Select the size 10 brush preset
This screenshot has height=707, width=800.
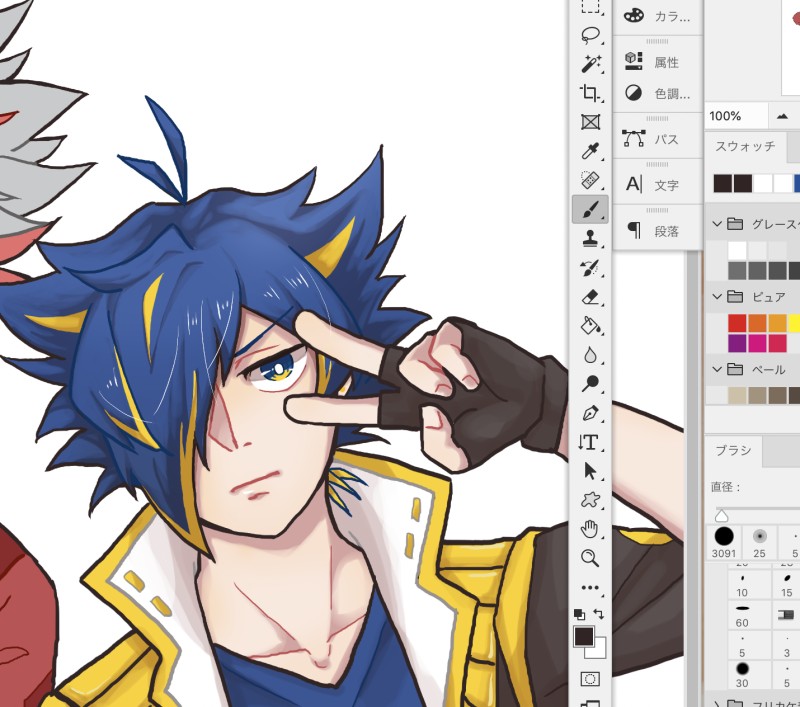742,584
